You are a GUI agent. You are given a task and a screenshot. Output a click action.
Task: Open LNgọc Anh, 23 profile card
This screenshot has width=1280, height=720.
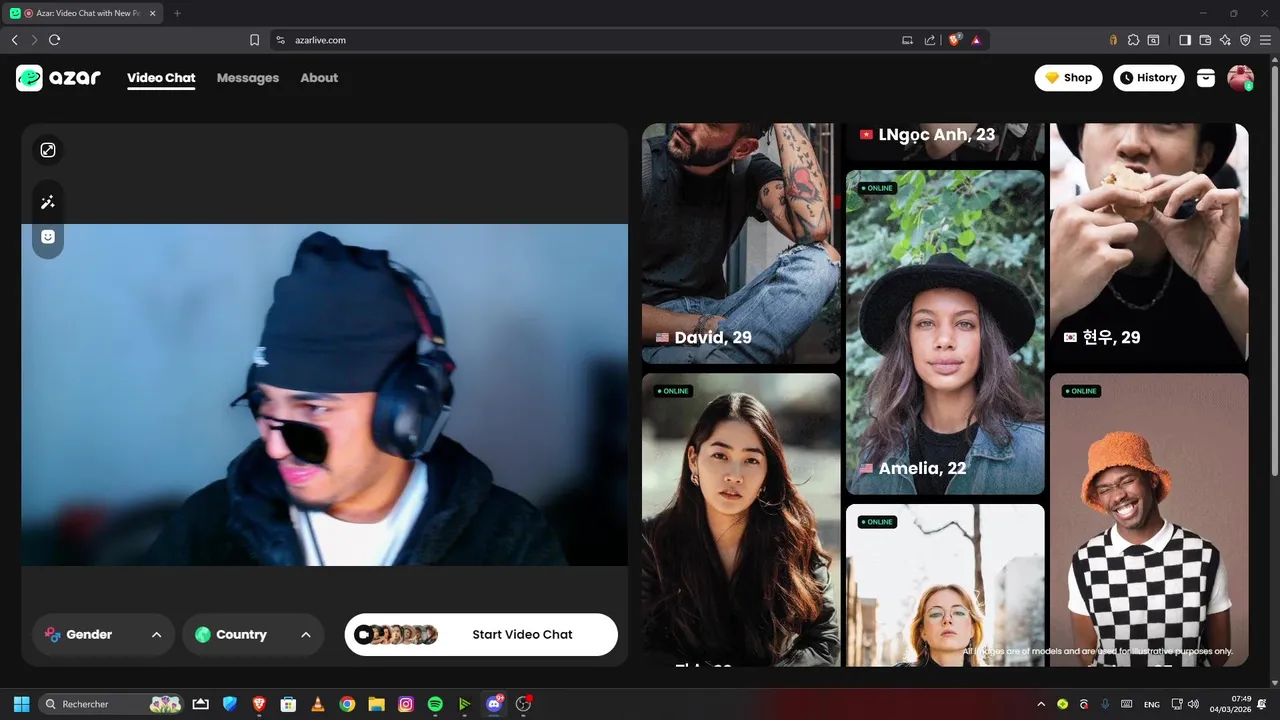tap(945, 141)
